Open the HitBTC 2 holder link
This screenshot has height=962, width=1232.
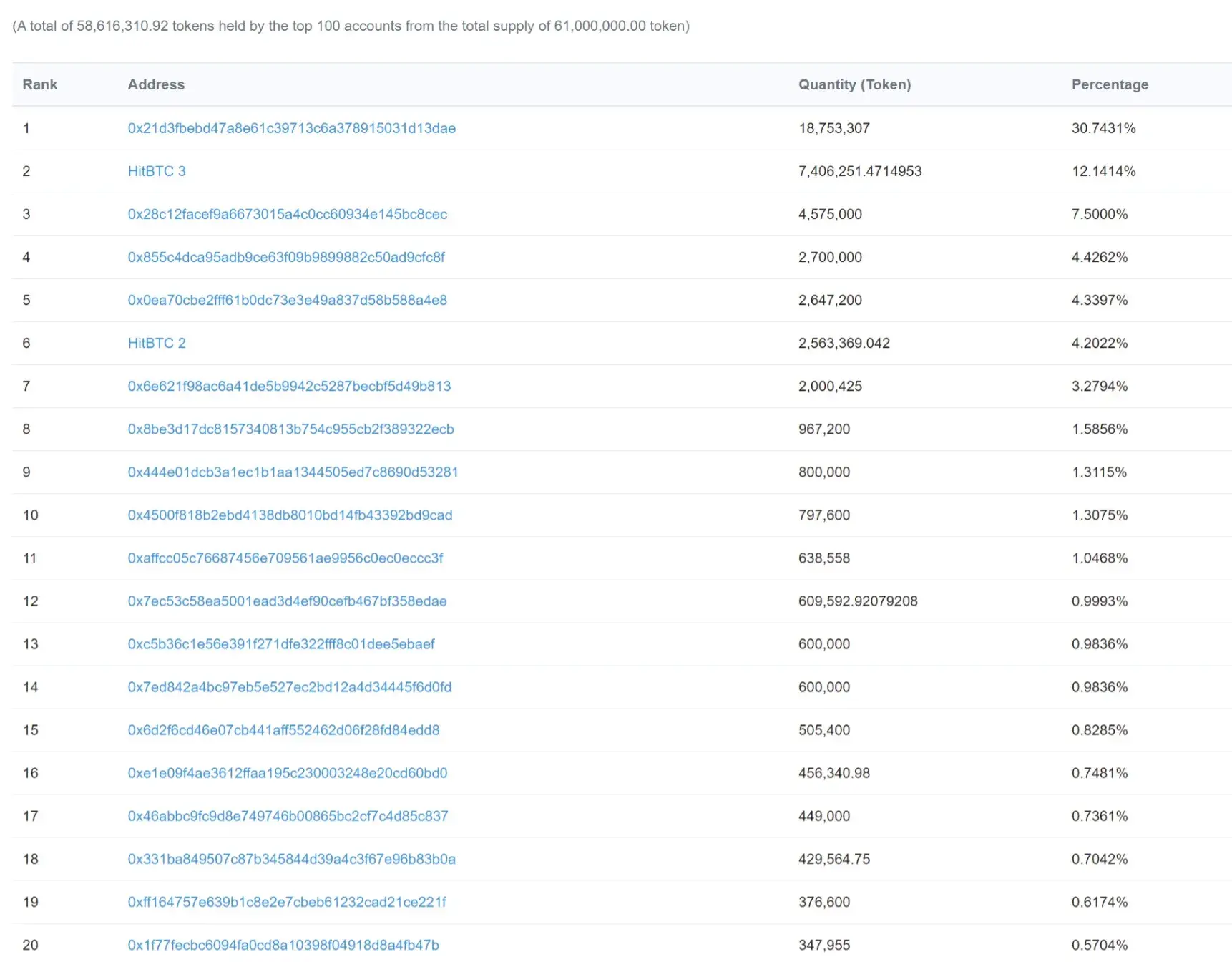pyautogui.click(x=157, y=343)
